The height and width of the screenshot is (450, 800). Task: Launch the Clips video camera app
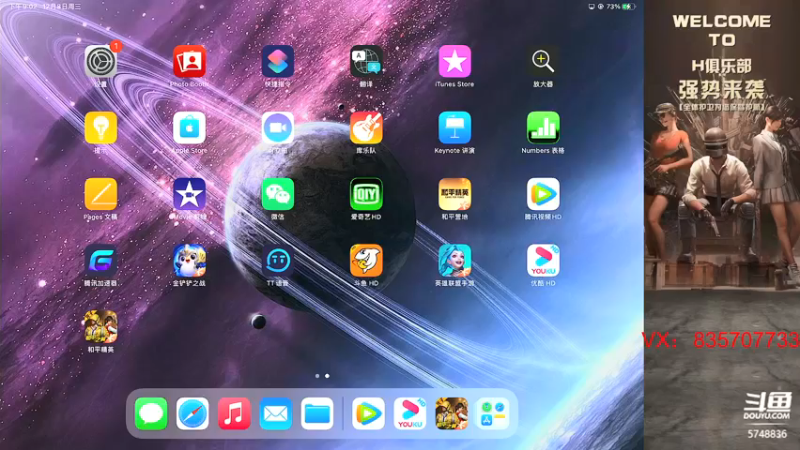coord(278,128)
